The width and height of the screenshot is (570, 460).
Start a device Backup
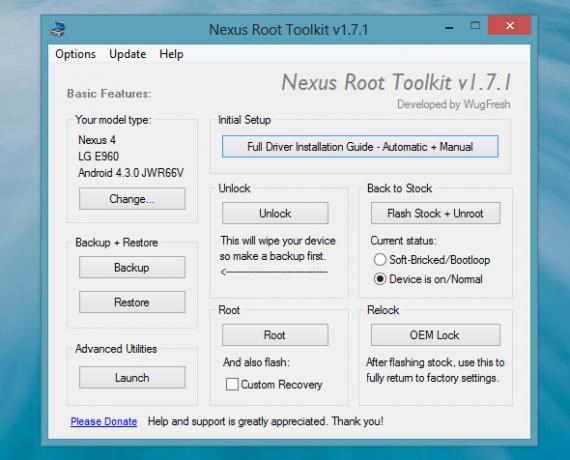tap(132, 267)
